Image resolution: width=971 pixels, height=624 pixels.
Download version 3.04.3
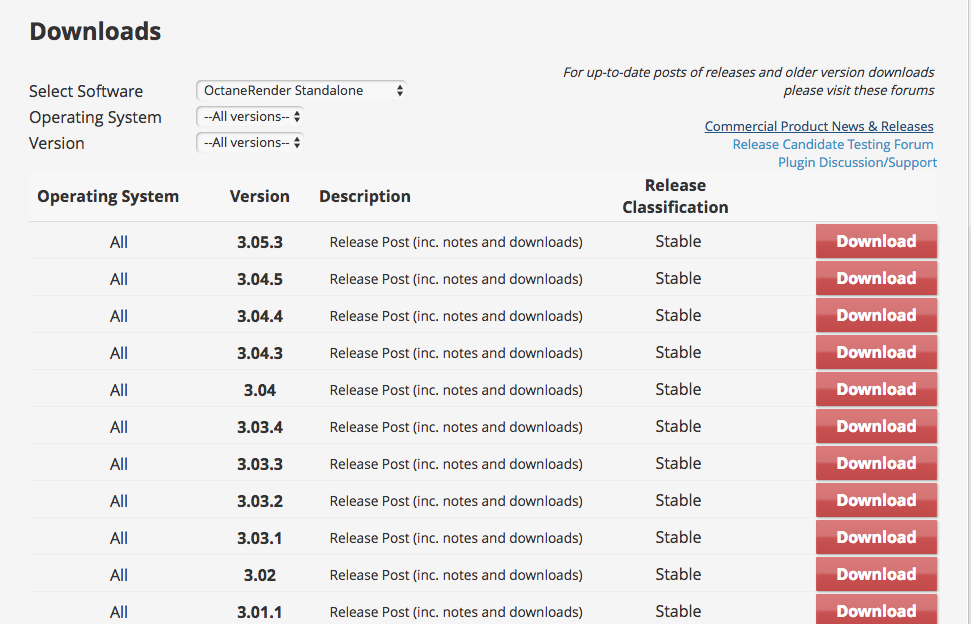876,353
